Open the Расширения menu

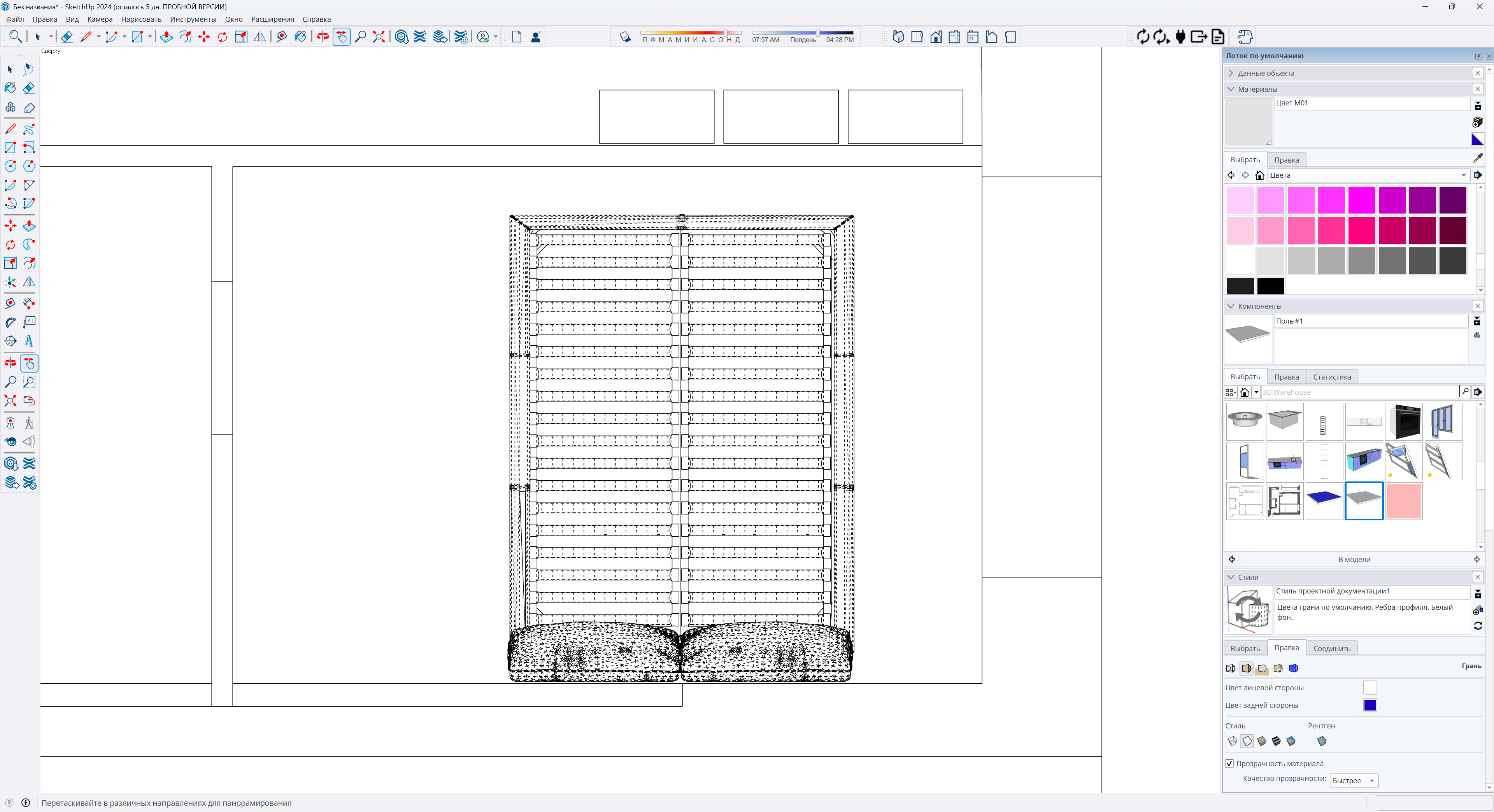click(x=272, y=19)
